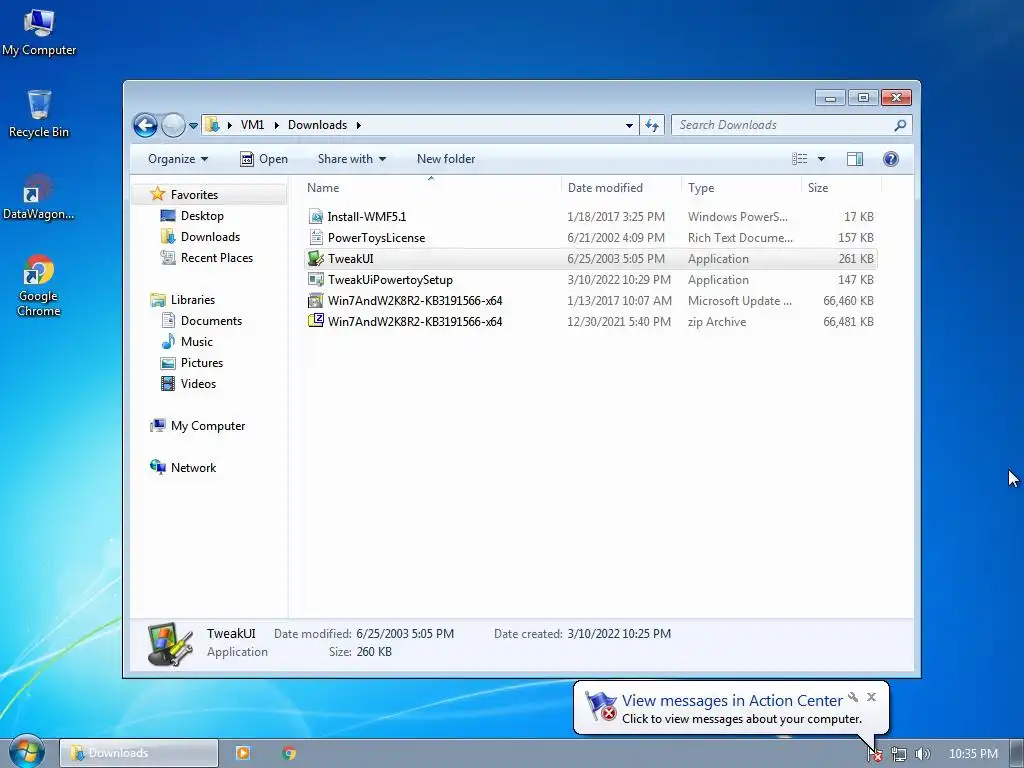Open the address bar history dropdown

click(x=629, y=125)
